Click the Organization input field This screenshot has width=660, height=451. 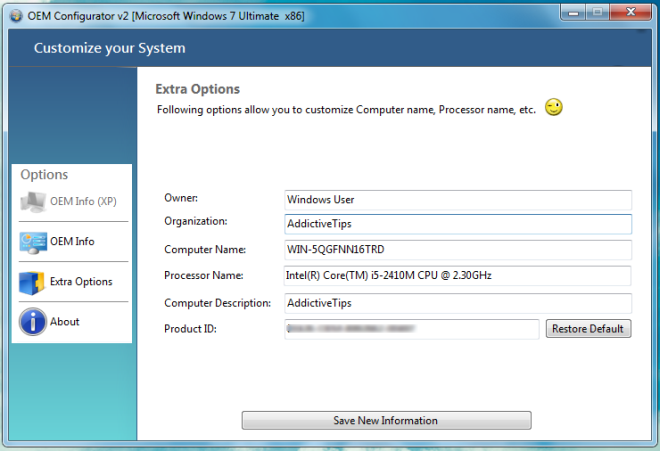[458, 224]
